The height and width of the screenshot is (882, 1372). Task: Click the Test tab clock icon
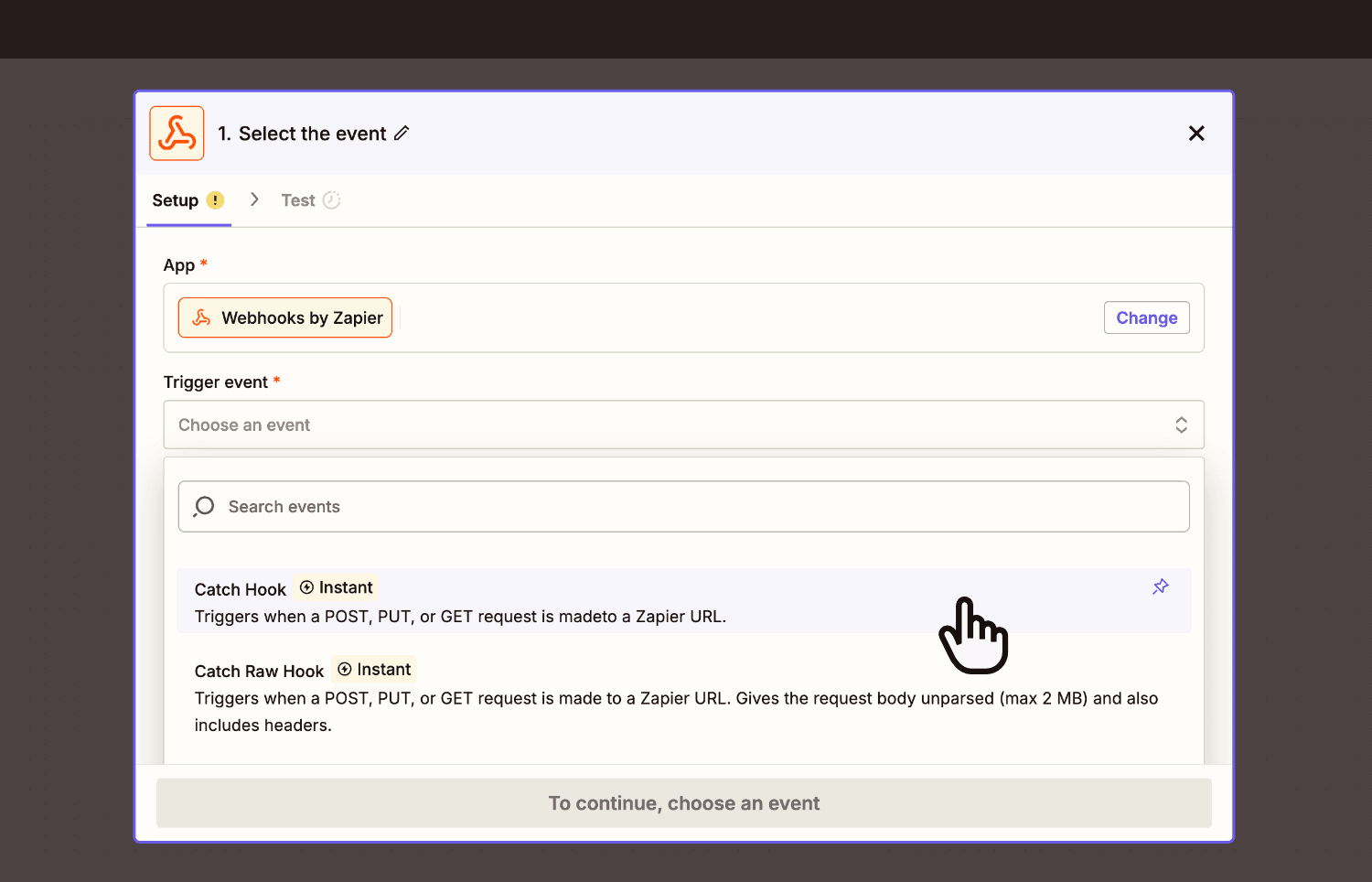[332, 200]
